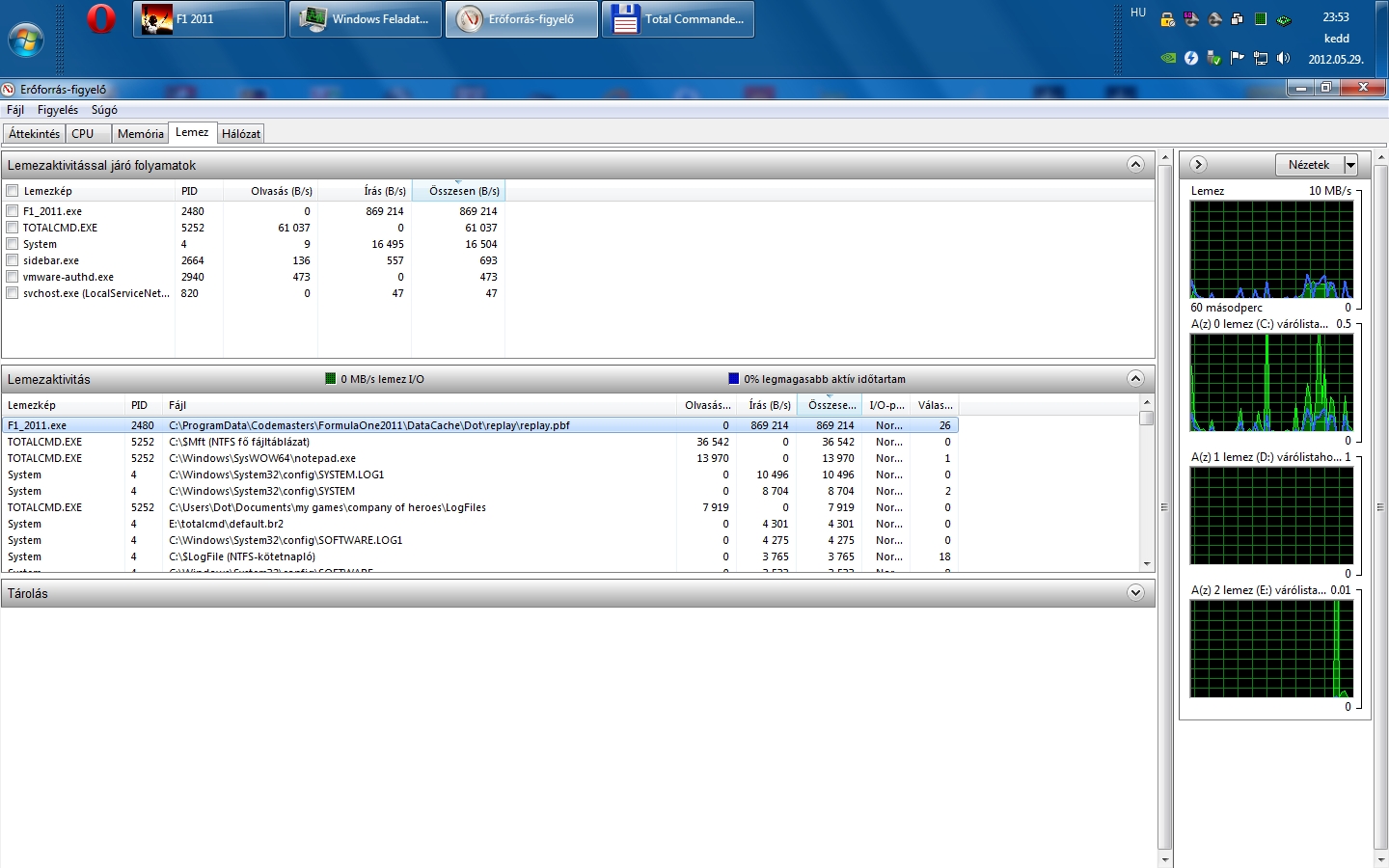Click the Erőforrás-figyelő title bar icon

[x=9, y=89]
